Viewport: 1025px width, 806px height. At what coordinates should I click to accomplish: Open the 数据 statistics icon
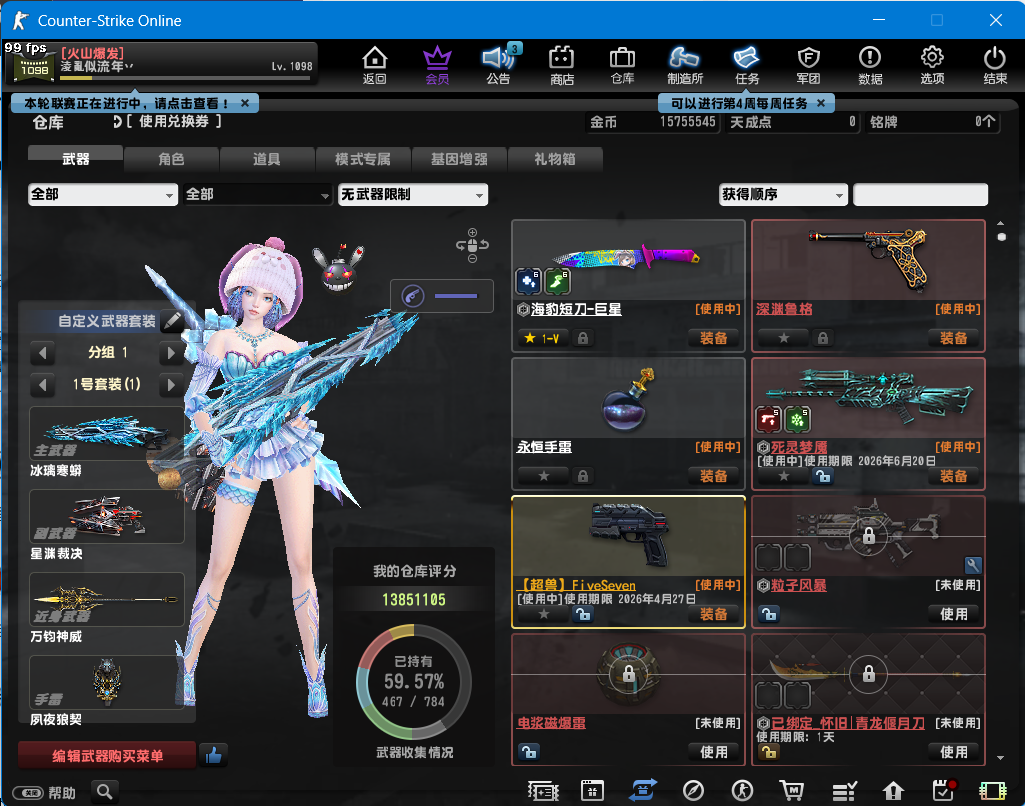pos(870,65)
